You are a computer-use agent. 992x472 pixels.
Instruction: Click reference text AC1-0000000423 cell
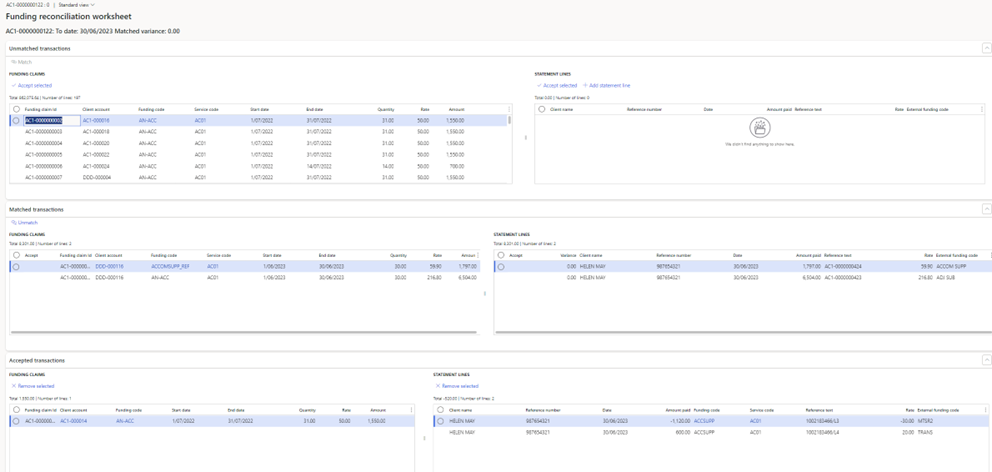coord(843,278)
